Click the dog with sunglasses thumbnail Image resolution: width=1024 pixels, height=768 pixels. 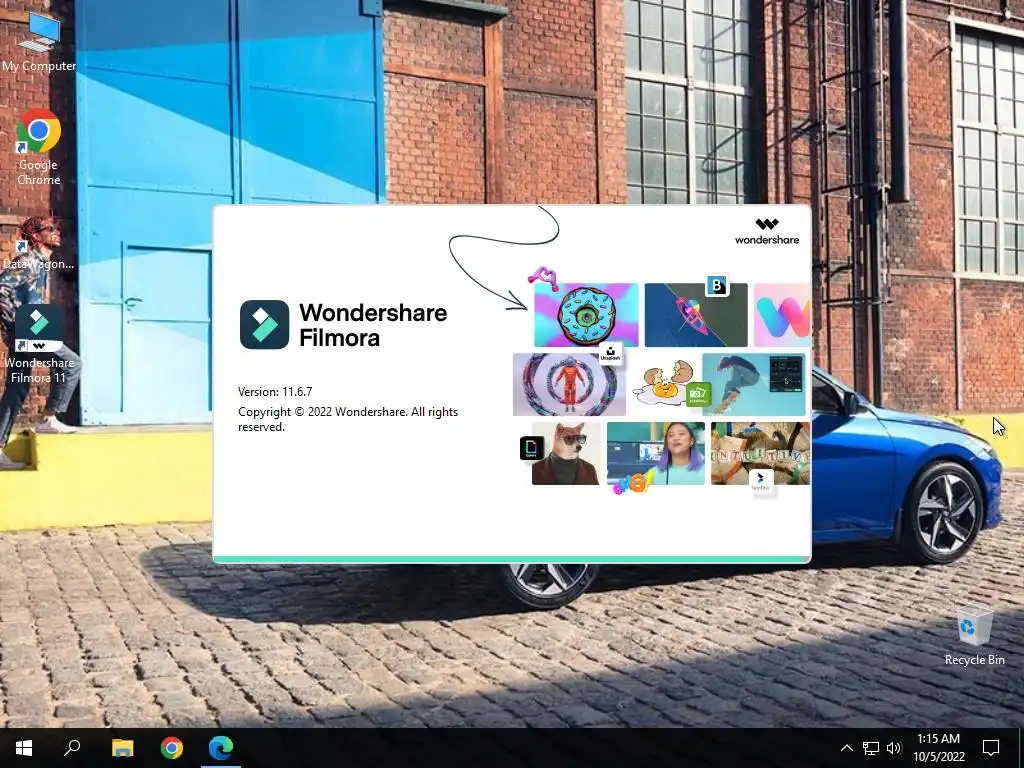click(x=566, y=453)
